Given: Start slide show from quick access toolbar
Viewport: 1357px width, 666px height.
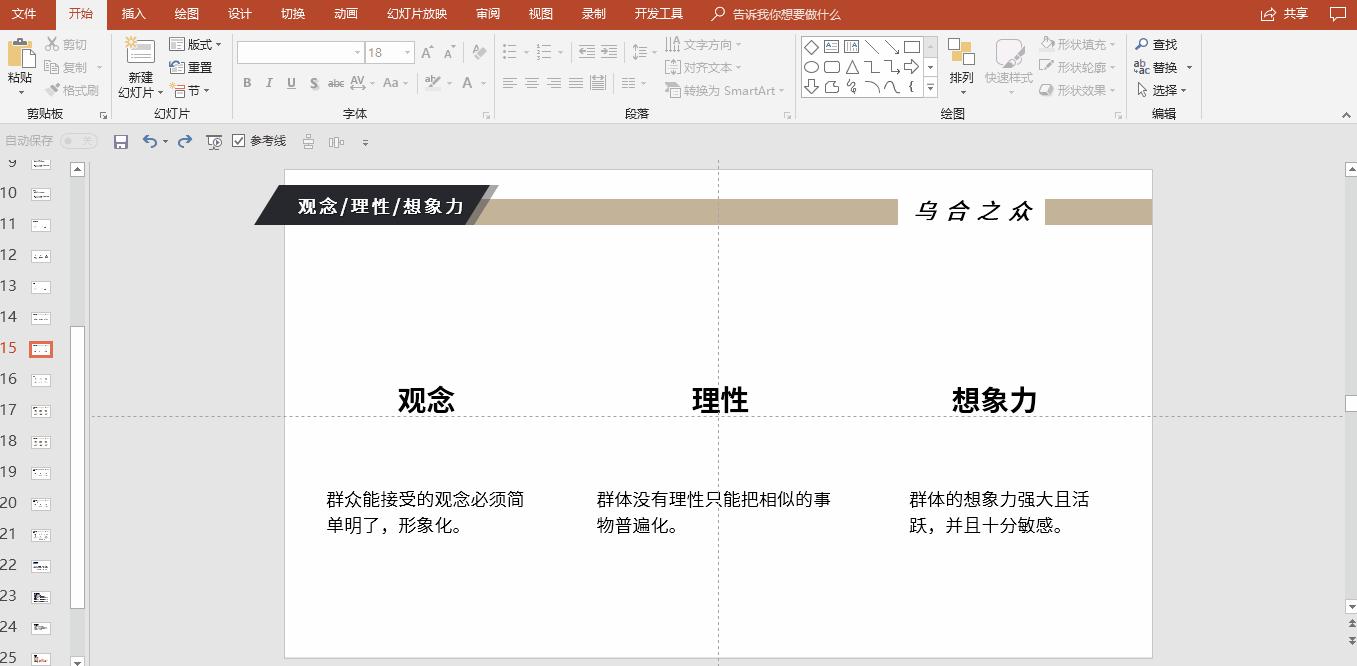Looking at the screenshot, I should [x=213, y=141].
